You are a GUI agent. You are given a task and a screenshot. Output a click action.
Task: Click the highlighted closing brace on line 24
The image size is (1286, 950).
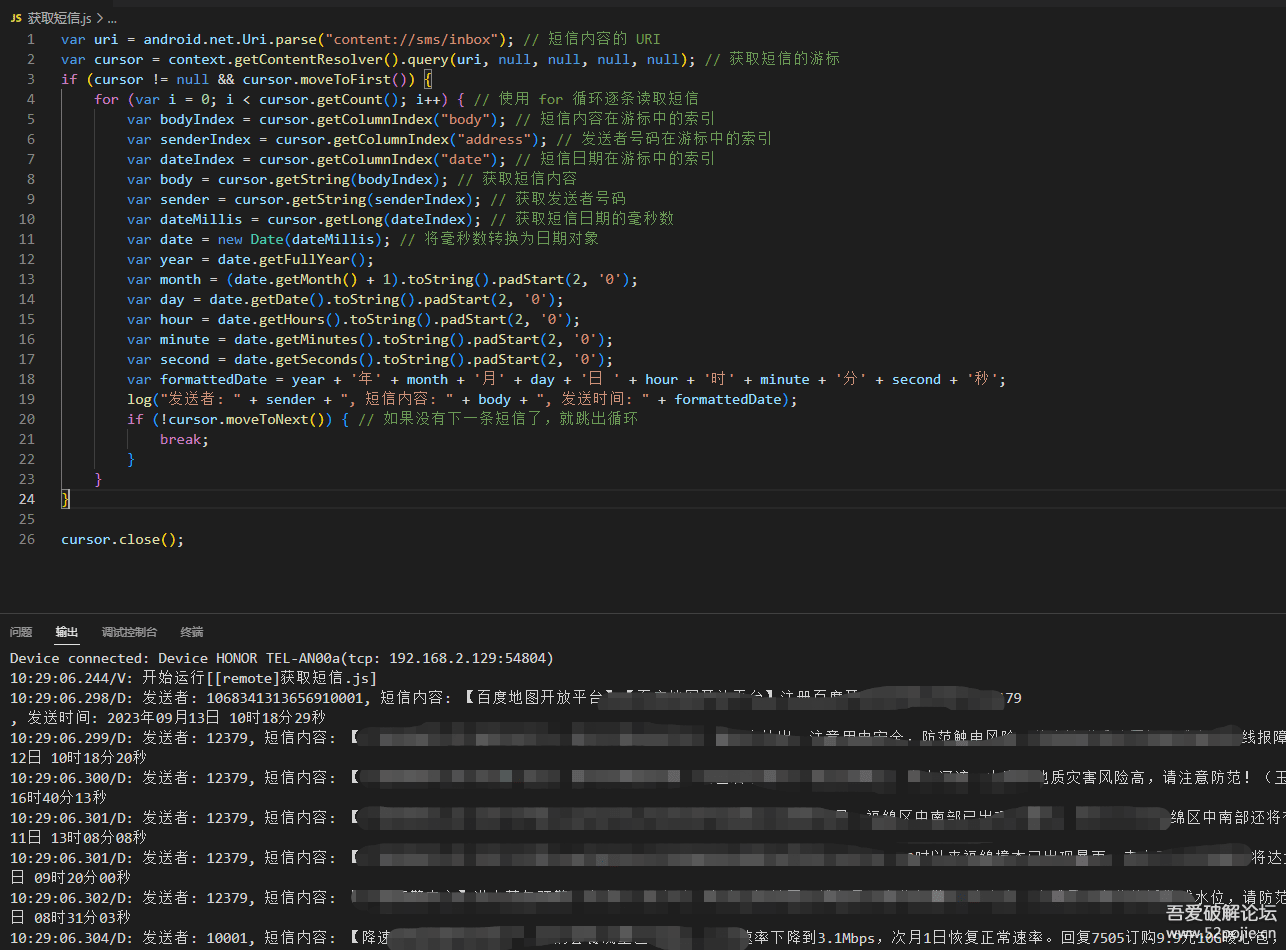65,499
